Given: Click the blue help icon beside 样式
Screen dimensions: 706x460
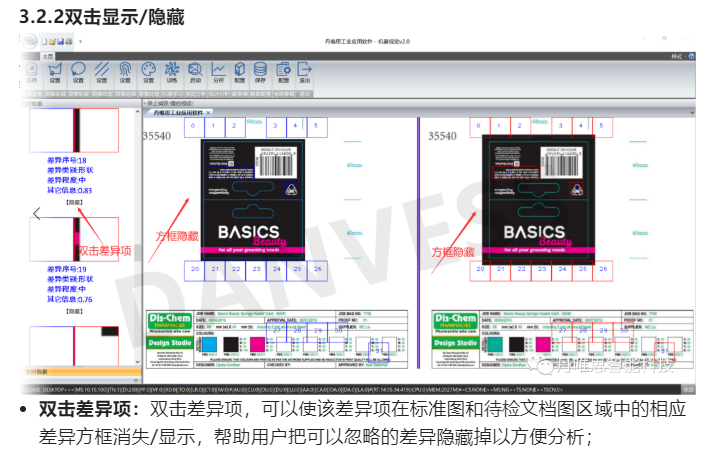Looking at the screenshot, I should pos(691,56).
